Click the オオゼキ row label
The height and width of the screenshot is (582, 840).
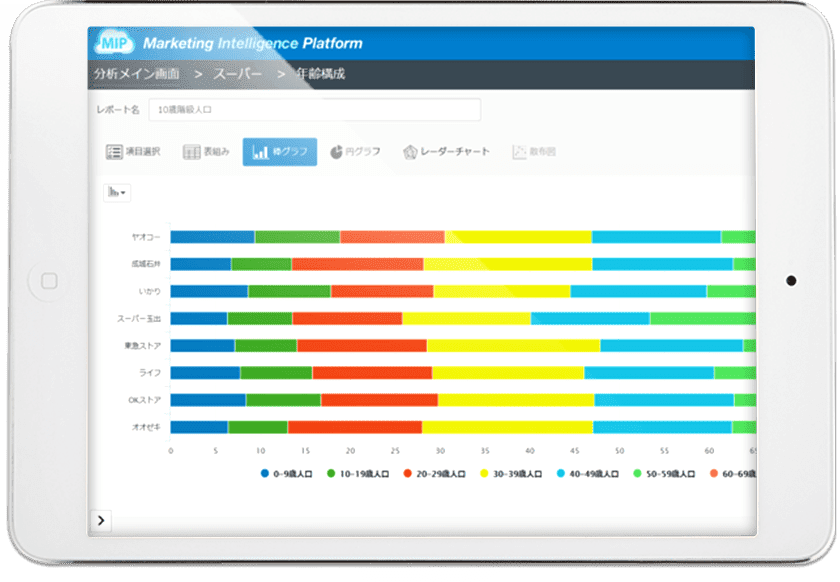click(146, 428)
